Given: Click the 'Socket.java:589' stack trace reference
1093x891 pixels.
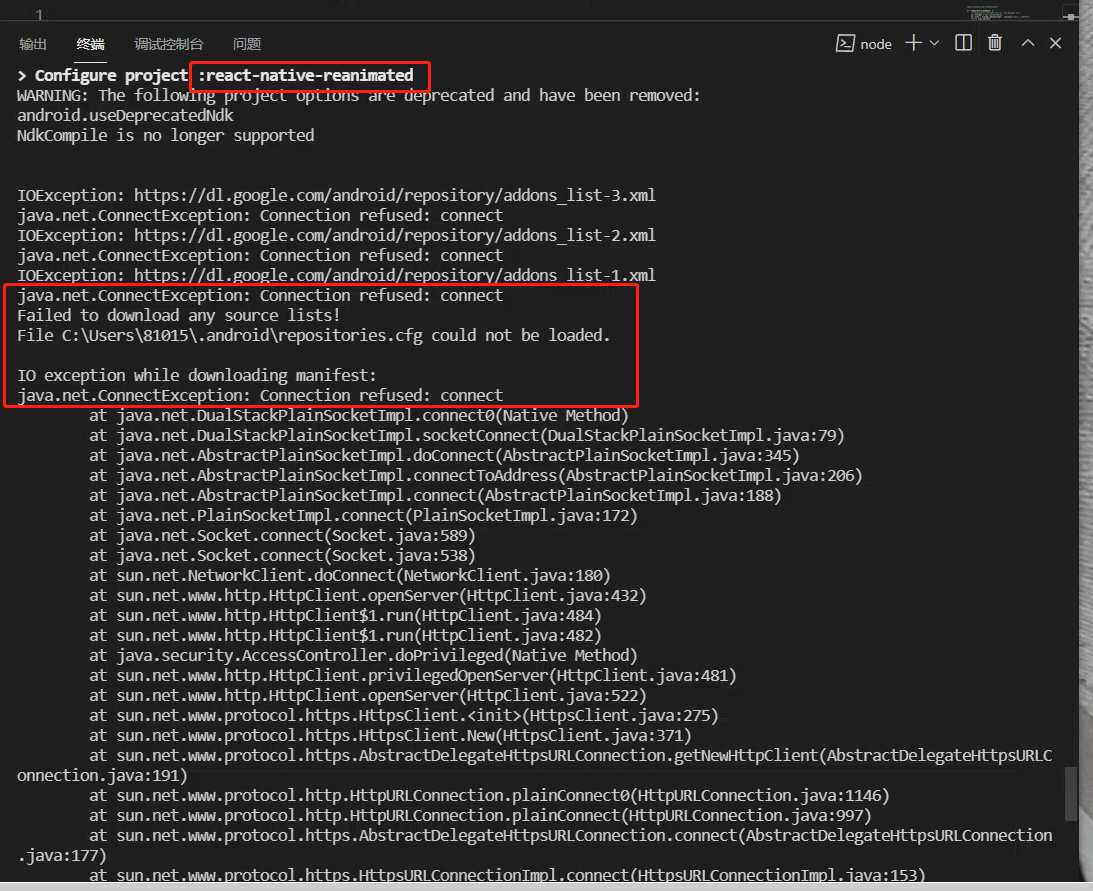Looking at the screenshot, I should point(399,535).
